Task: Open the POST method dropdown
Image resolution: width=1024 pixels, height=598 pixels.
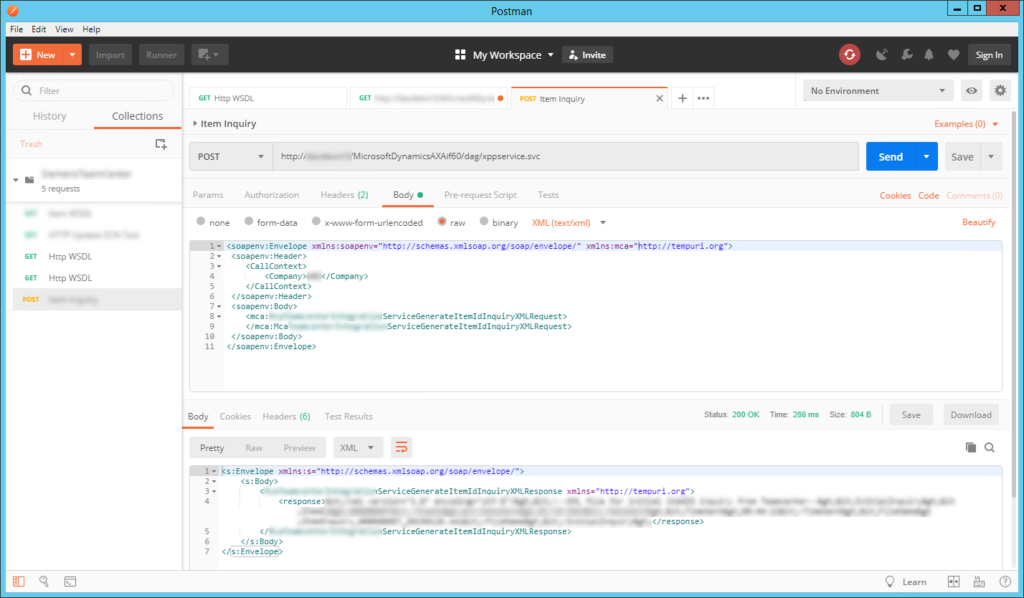Action: coord(234,156)
